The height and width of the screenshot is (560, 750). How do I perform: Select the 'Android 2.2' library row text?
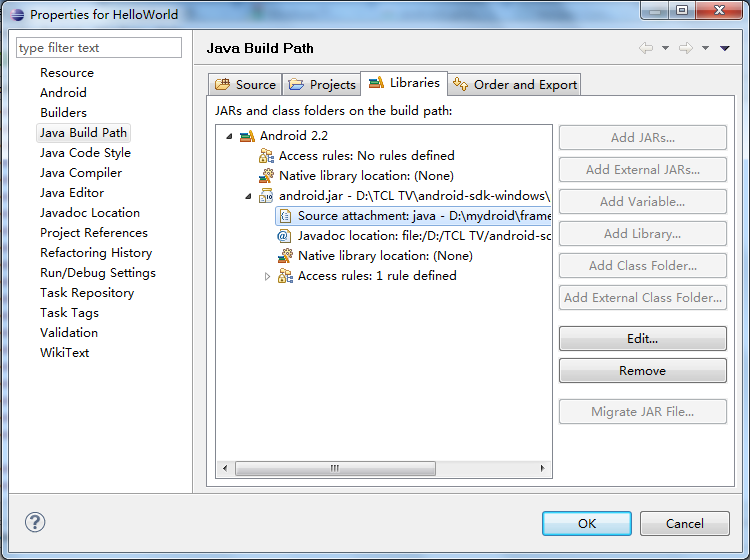point(294,136)
